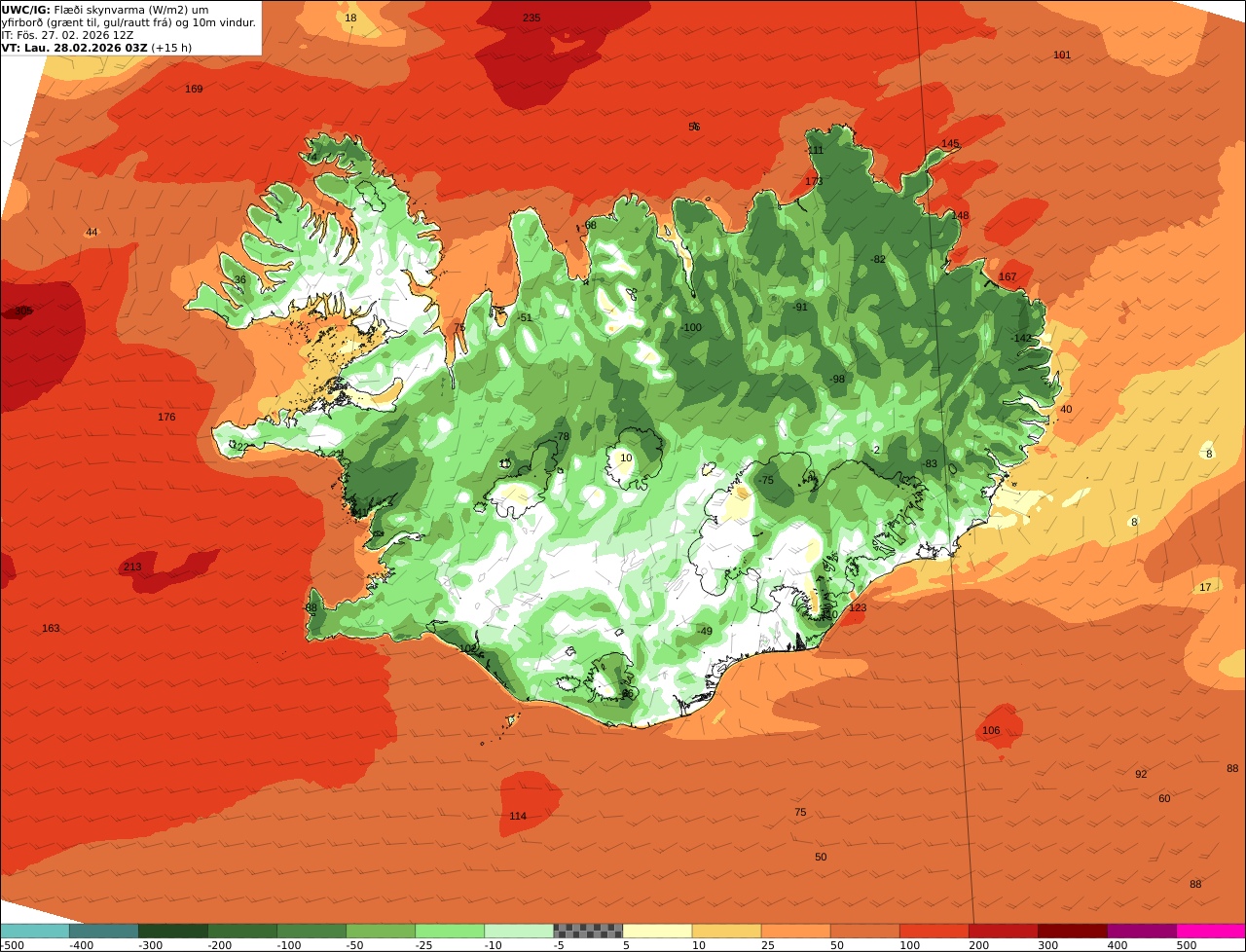Click the value 92 in the southeast

pos(1141,774)
